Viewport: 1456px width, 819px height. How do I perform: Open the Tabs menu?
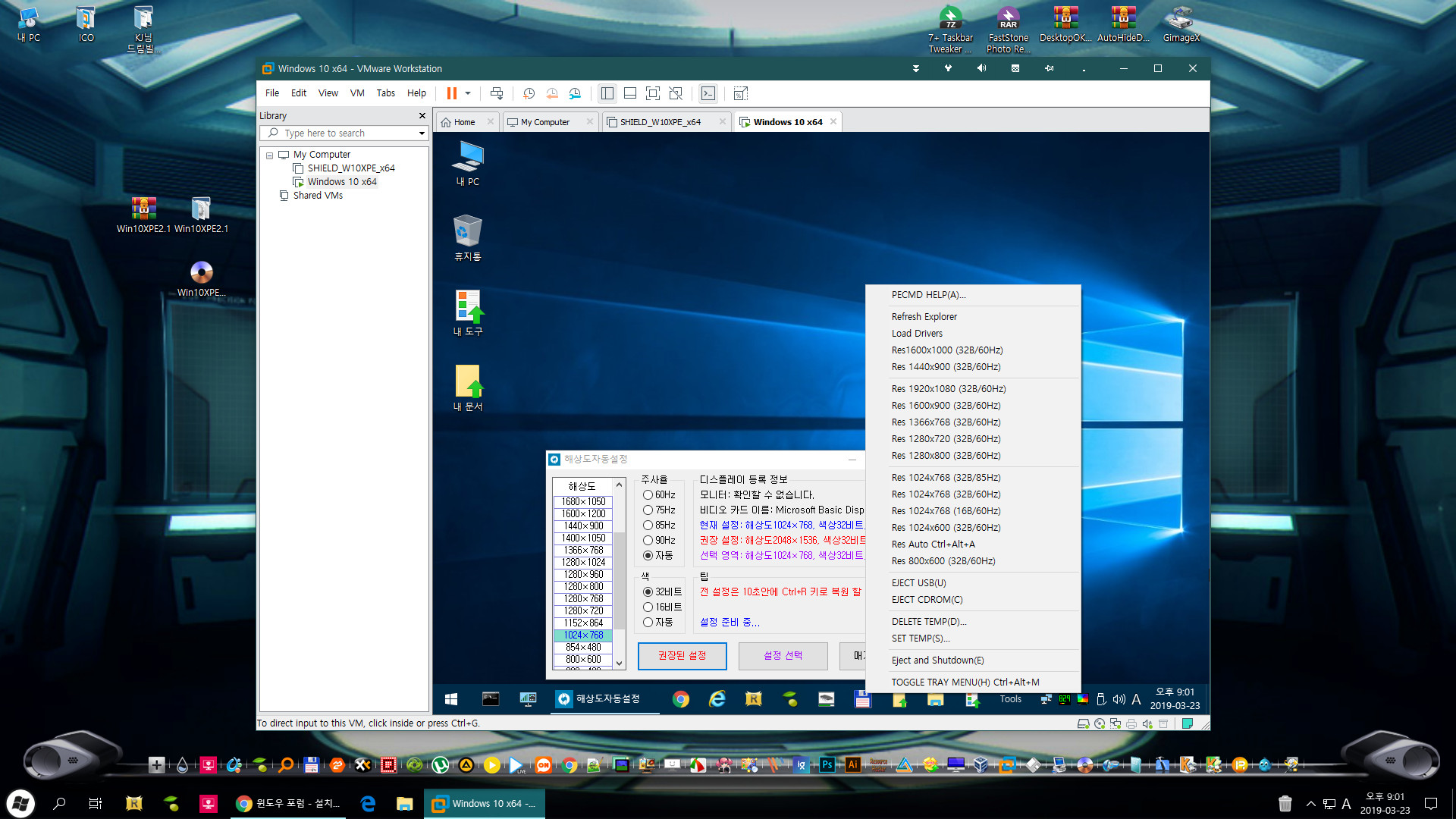[x=386, y=93]
